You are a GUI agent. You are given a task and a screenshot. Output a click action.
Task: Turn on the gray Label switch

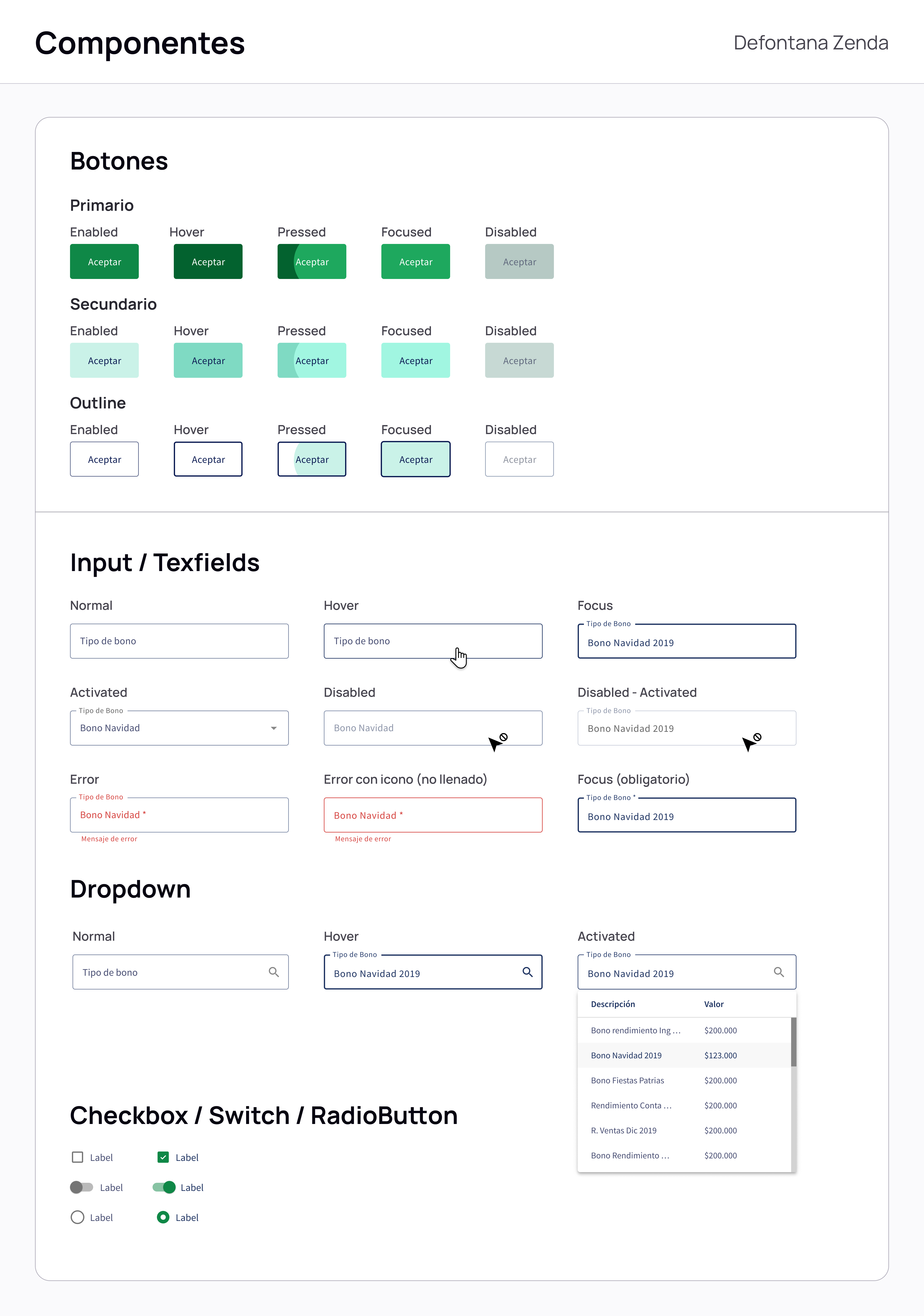[x=81, y=1187]
